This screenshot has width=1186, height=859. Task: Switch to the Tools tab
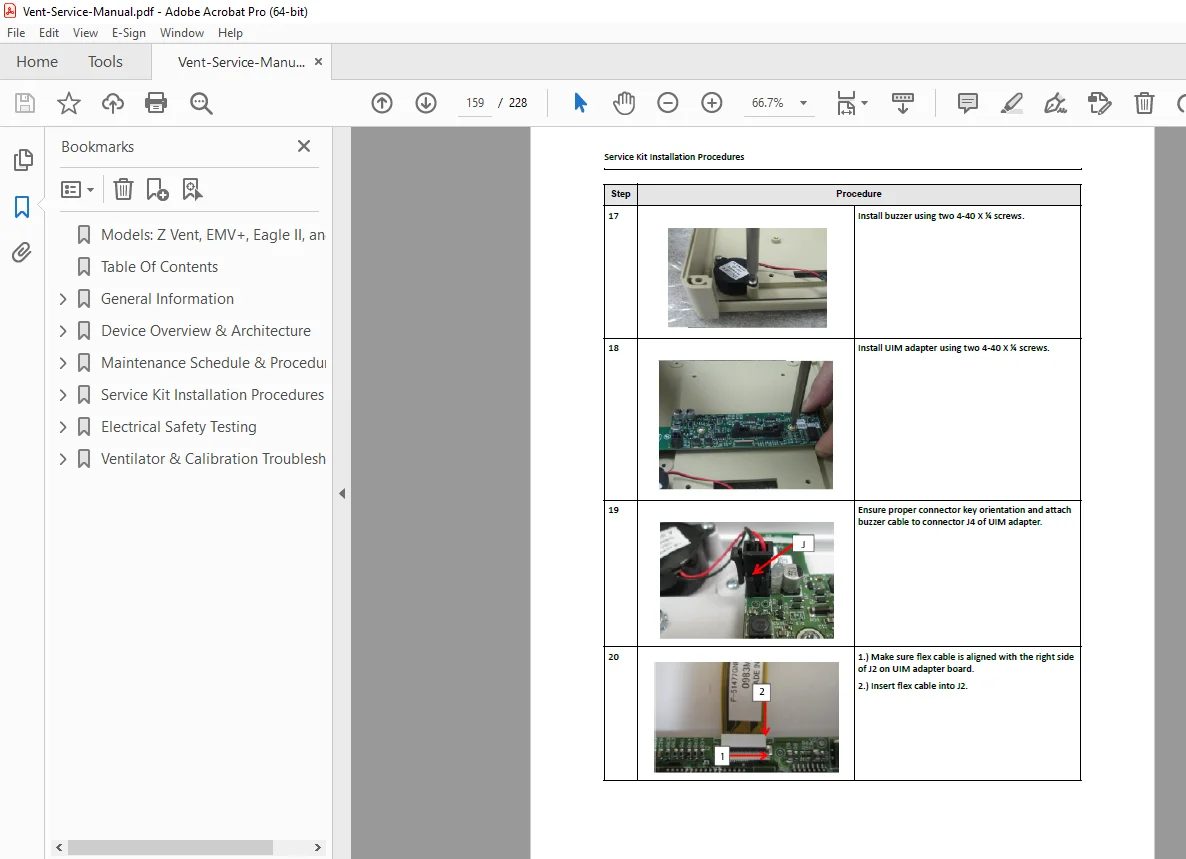coord(105,62)
